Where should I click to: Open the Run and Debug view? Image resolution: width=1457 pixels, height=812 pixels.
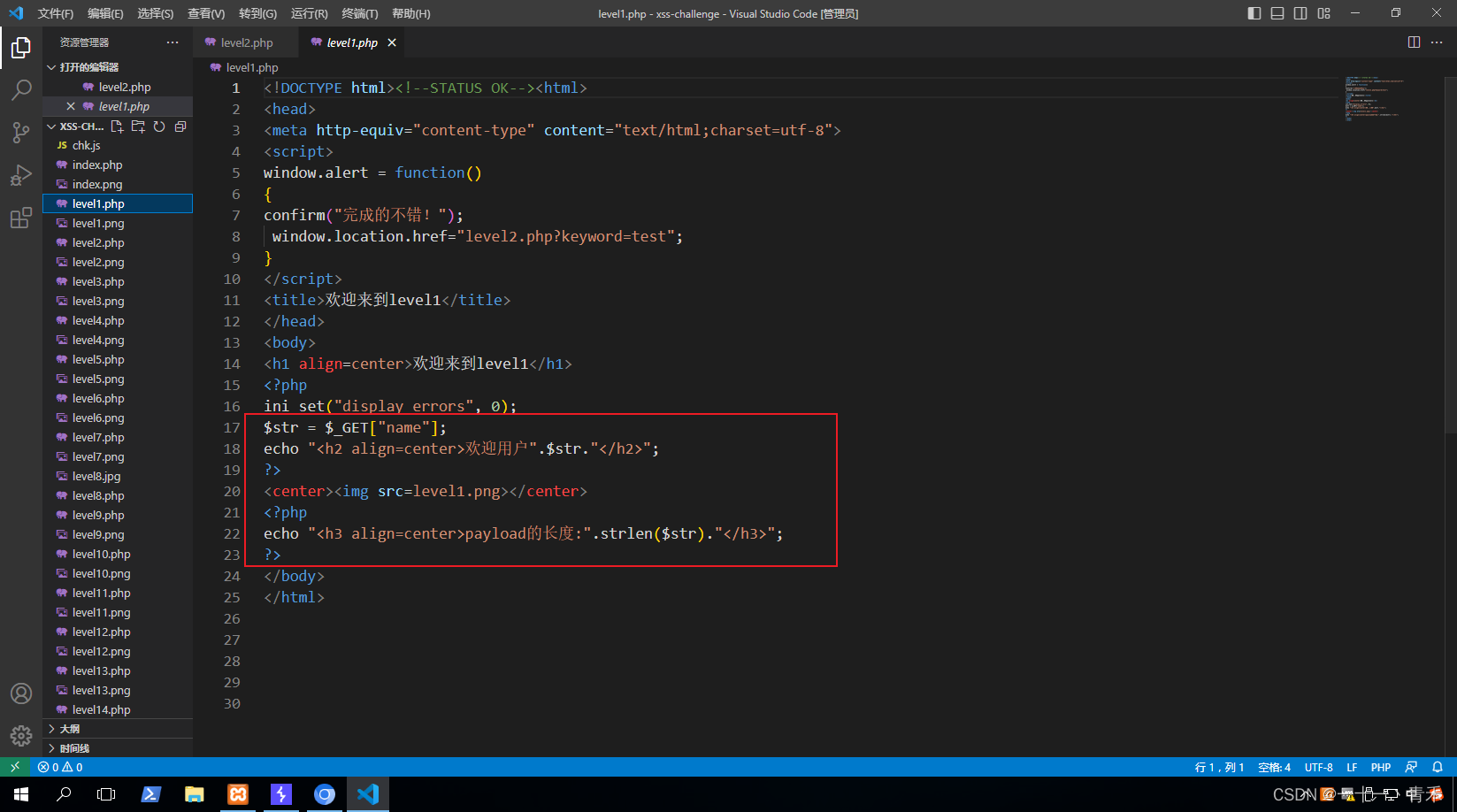click(21, 175)
